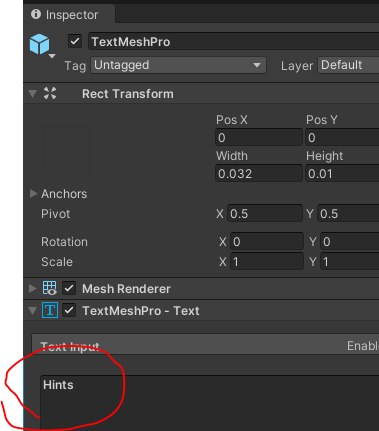
Task: Expand the Mesh Renderer component
Action: pos(33,288)
